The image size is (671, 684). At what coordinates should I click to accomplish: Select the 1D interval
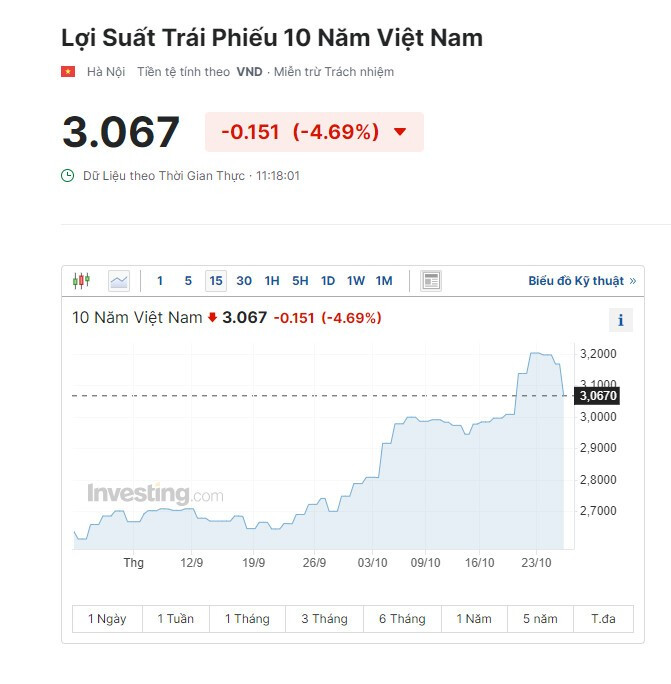[327, 281]
